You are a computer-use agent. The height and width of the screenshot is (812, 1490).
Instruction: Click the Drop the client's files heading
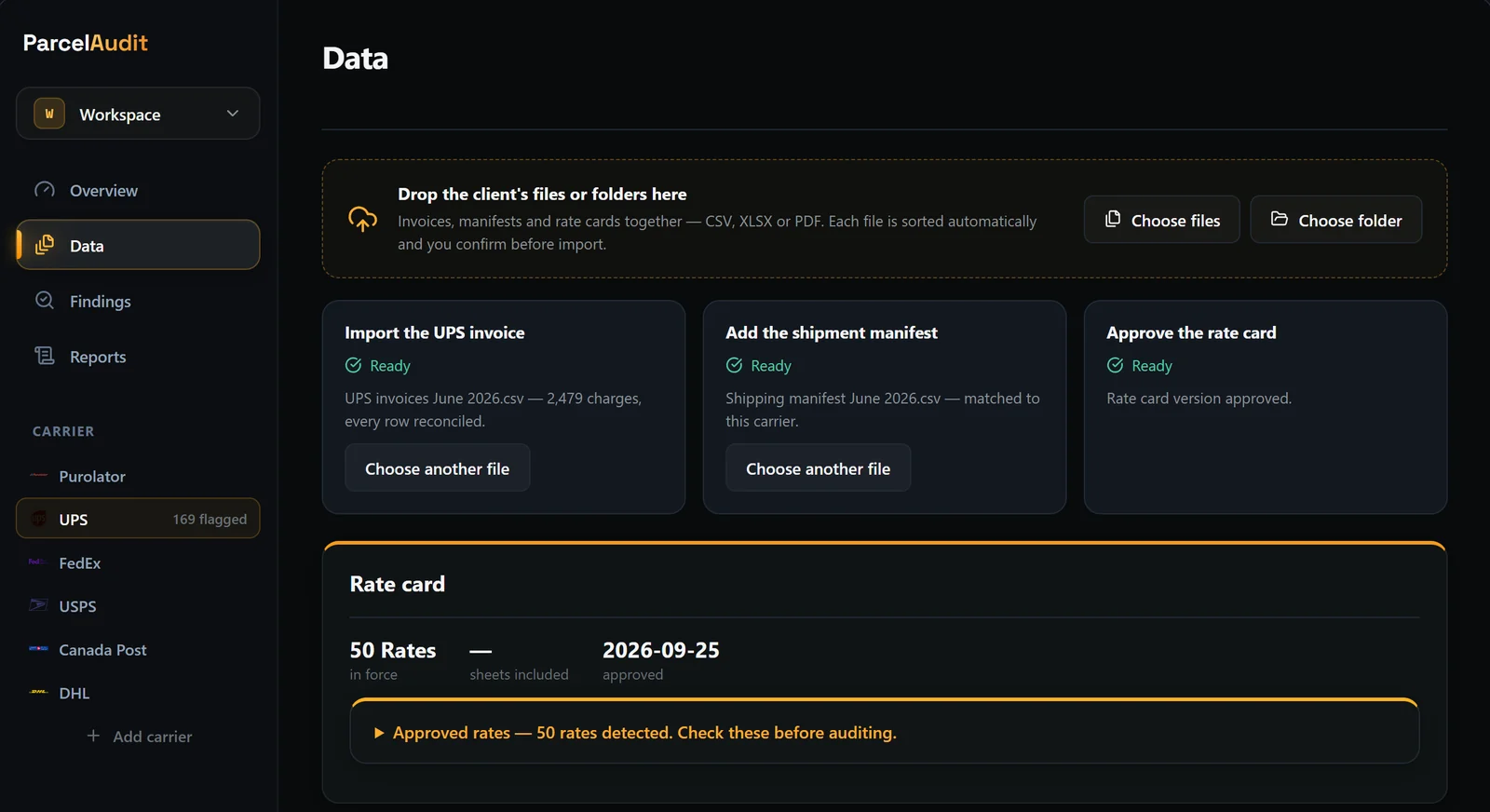pyautogui.click(x=542, y=194)
